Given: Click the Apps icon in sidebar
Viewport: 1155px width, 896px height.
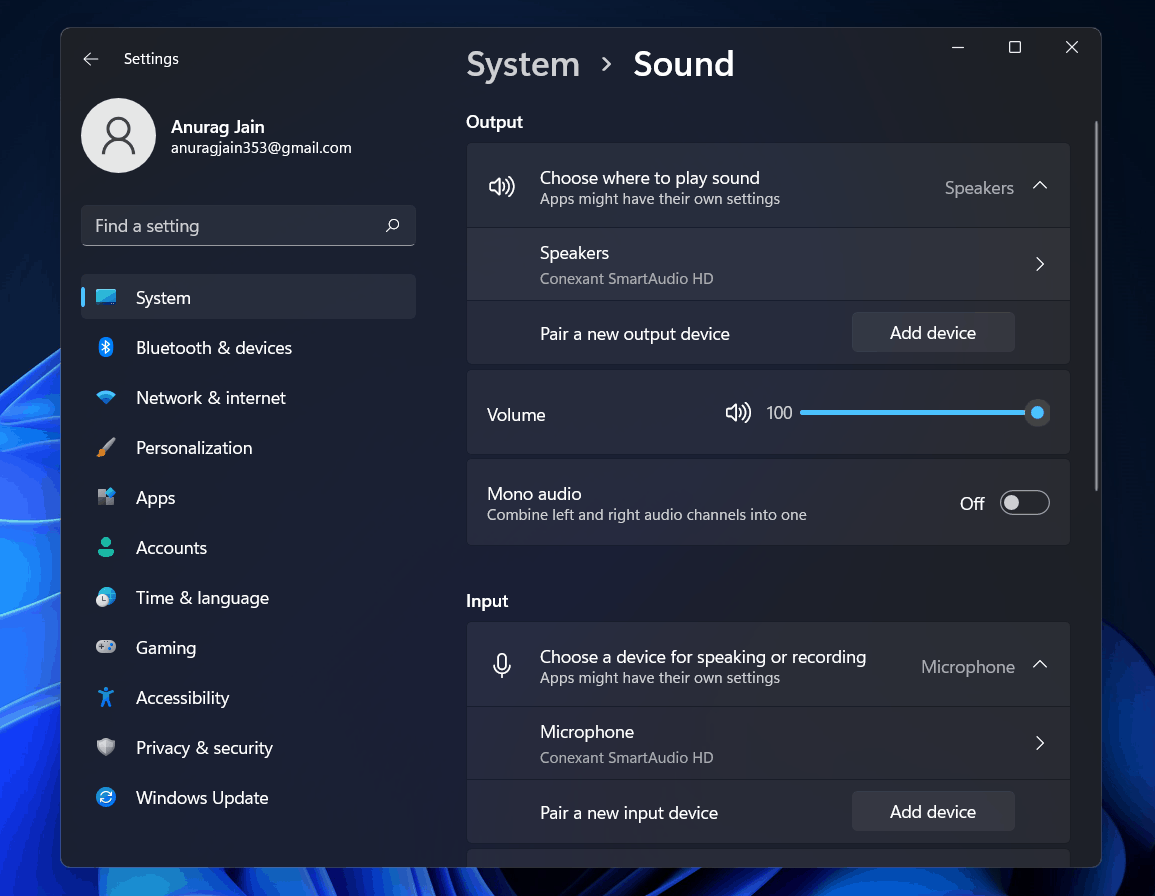Looking at the screenshot, I should click(106, 497).
